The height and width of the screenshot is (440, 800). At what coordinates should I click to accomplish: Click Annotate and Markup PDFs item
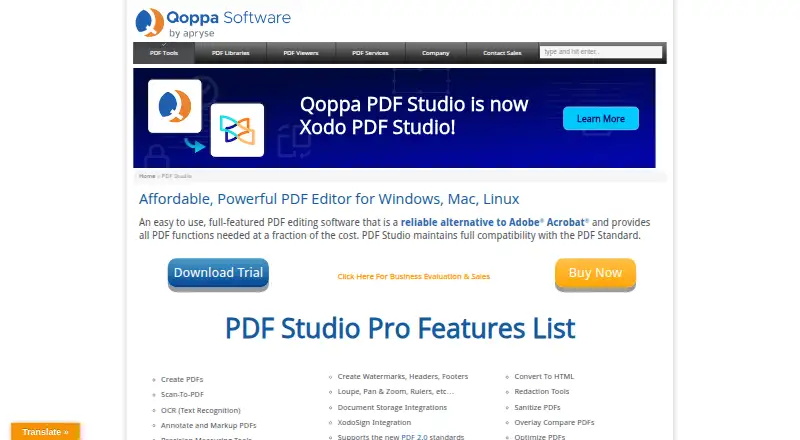tap(209, 426)
